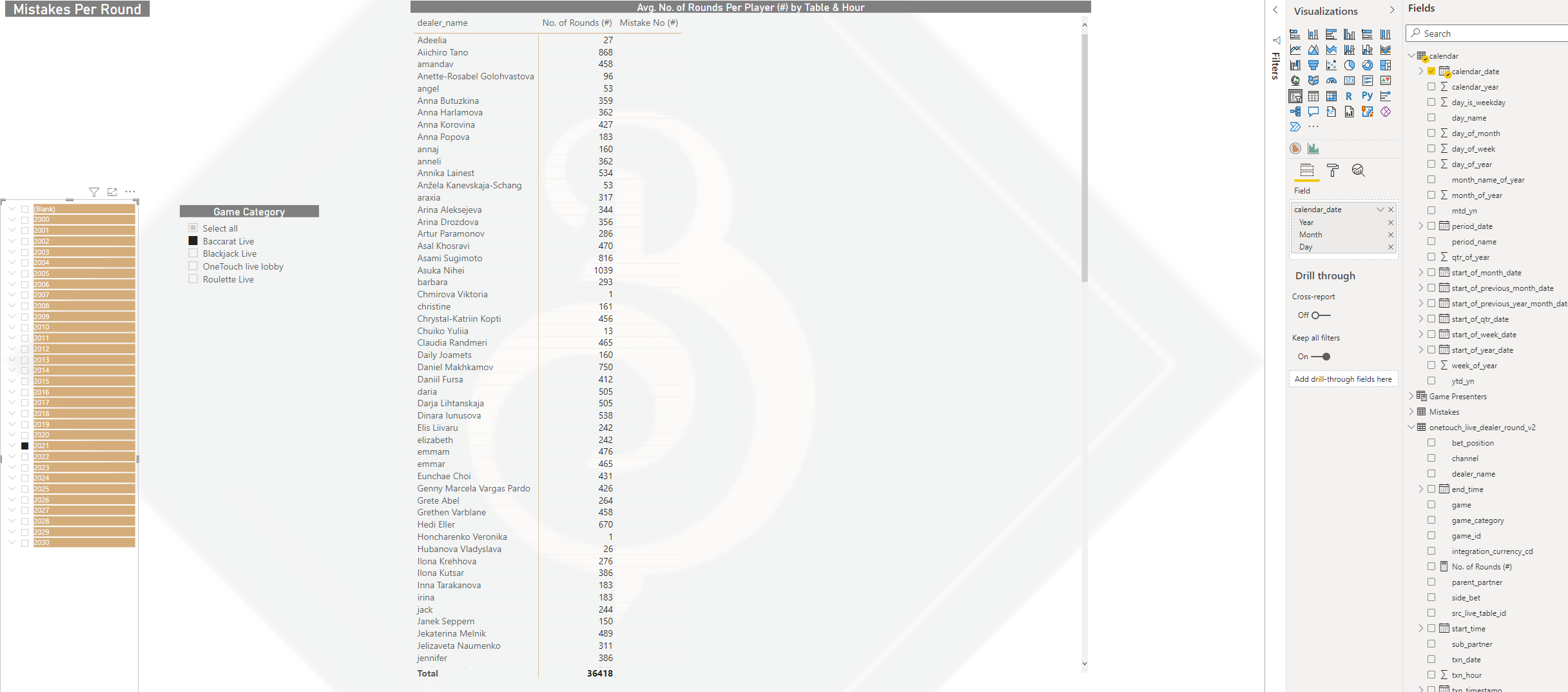Image resolution: width=1568 pixels, height=692 pixels.
Task: Check the dealer_name field checkbox
Action: pyautogui.click(x=1431, y=473)
